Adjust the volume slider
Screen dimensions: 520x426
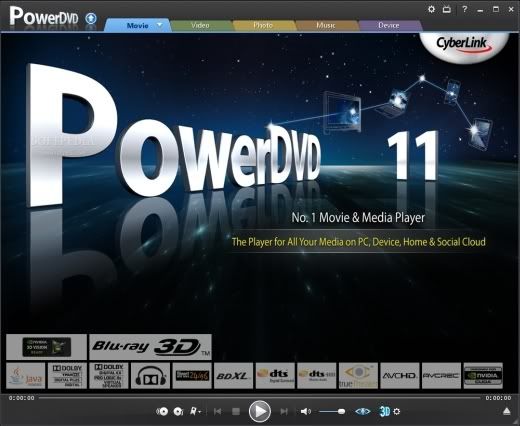[332, 412]
